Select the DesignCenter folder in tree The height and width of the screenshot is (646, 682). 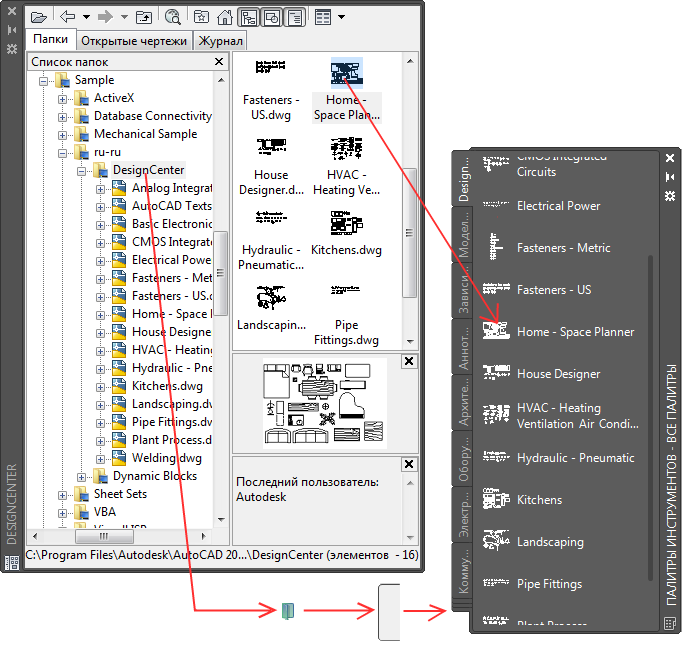click(x=148, y=170)
